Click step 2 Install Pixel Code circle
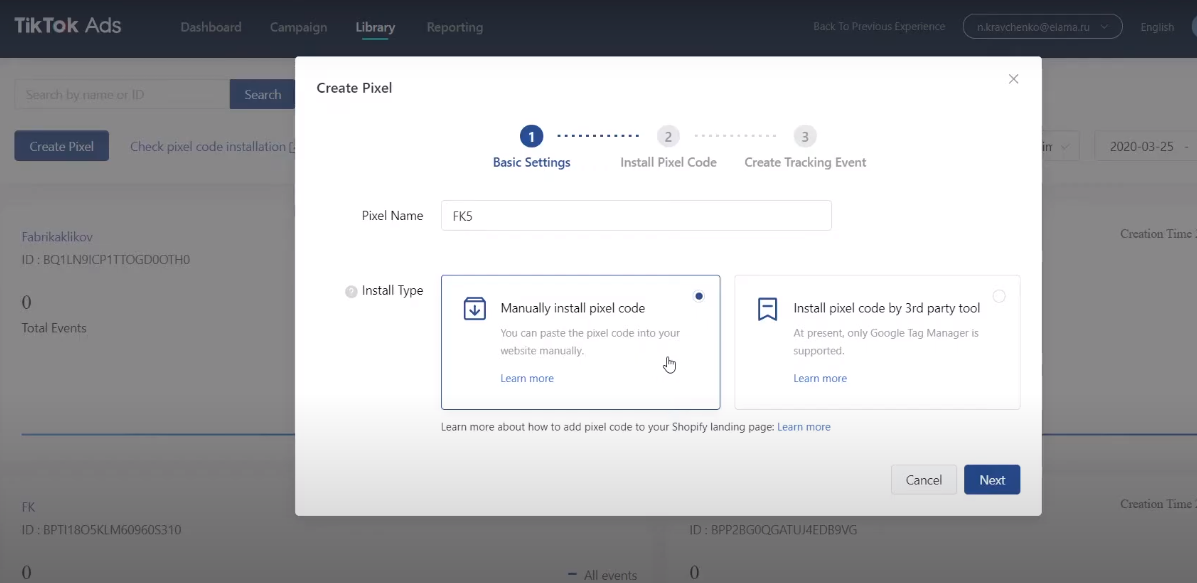Image resolution: width=1197 pixels, height=583 pixels. pyautogui.click(x=668, y=136)
